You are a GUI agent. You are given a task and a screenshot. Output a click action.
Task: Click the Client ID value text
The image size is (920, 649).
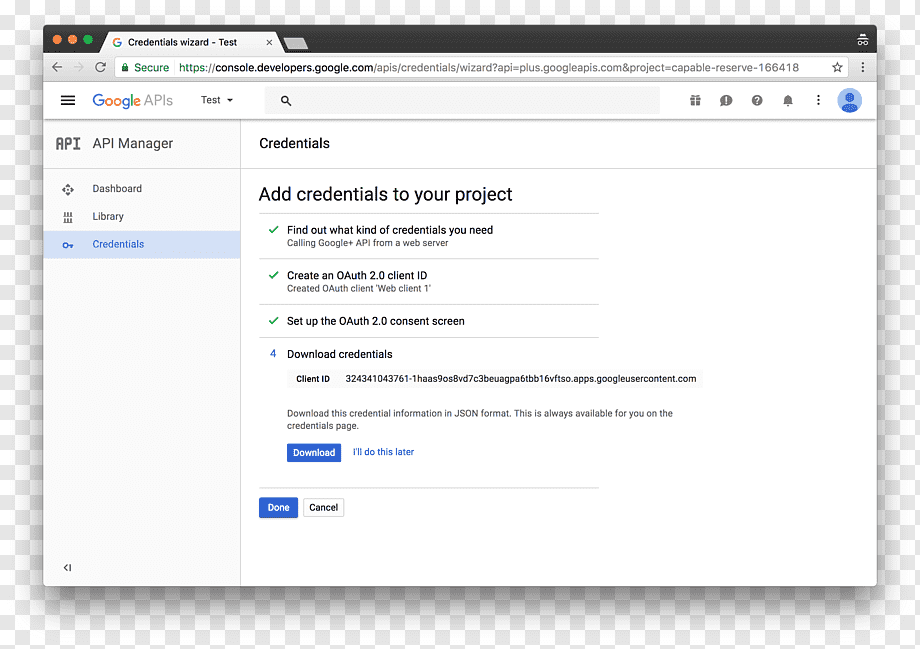520,379
